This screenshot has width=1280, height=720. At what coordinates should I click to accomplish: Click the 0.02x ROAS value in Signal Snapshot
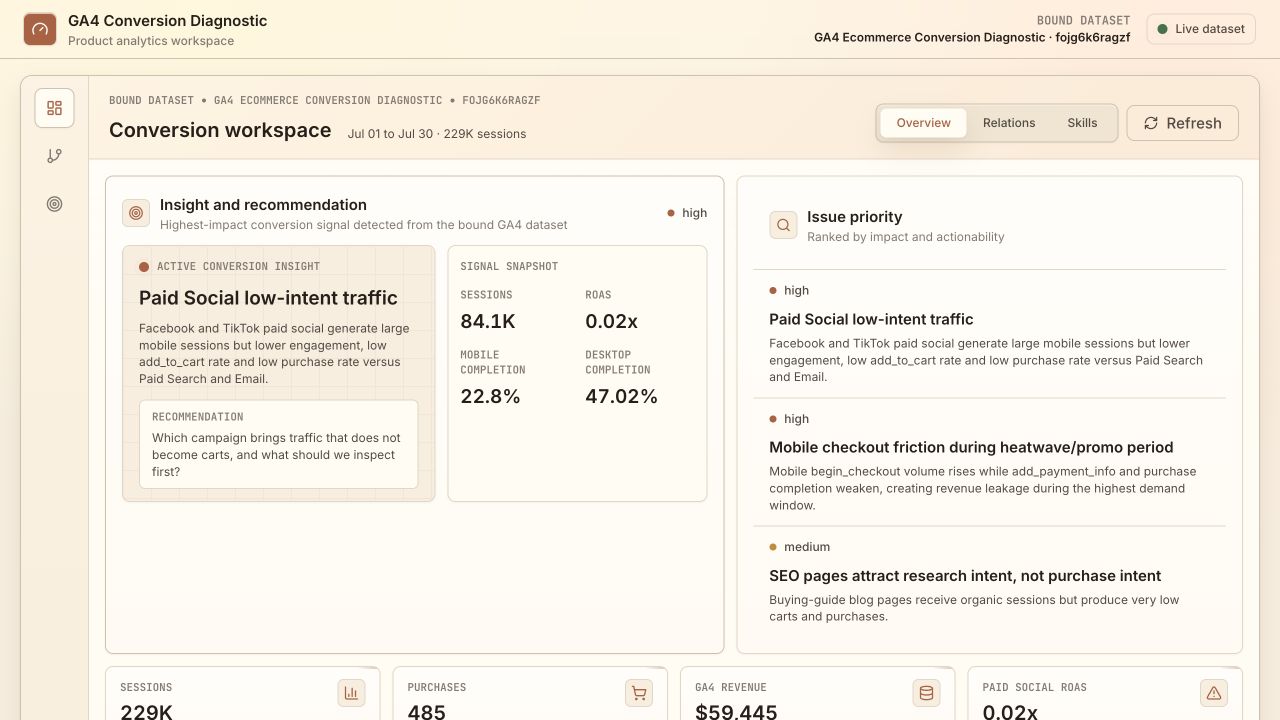611,321
